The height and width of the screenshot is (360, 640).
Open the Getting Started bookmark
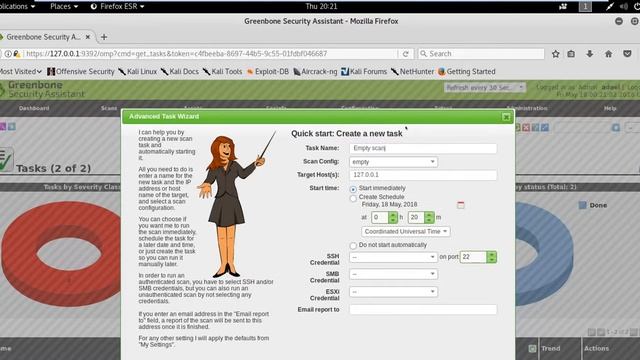click(467, 72)
